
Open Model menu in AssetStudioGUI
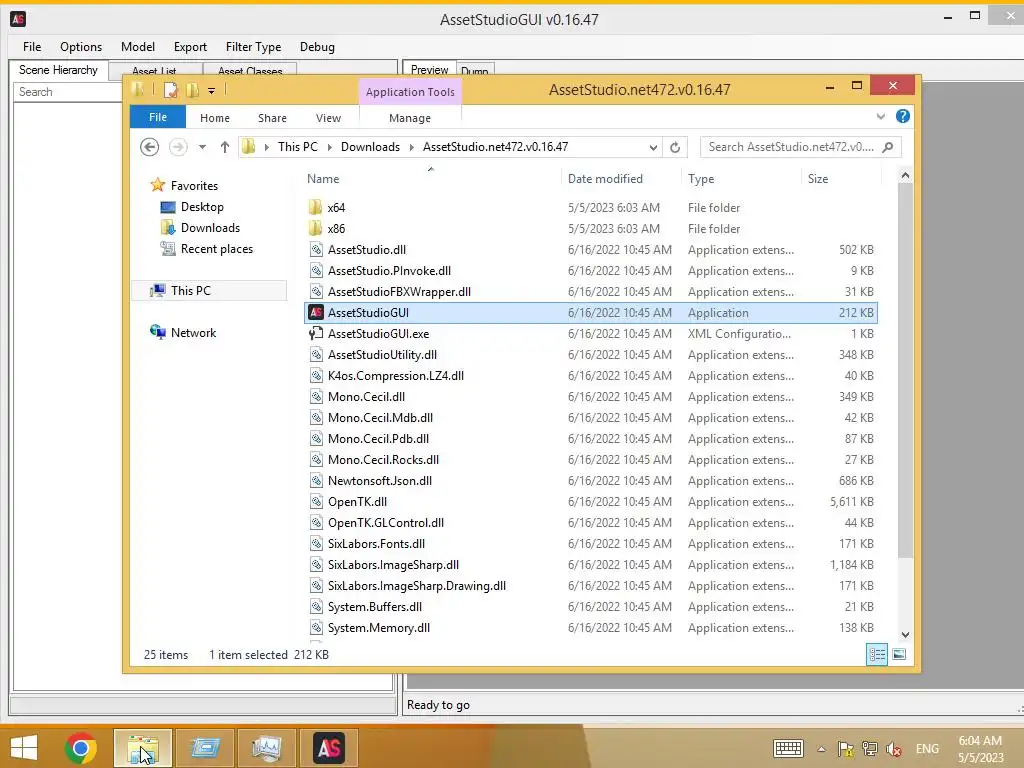point(138,47)
